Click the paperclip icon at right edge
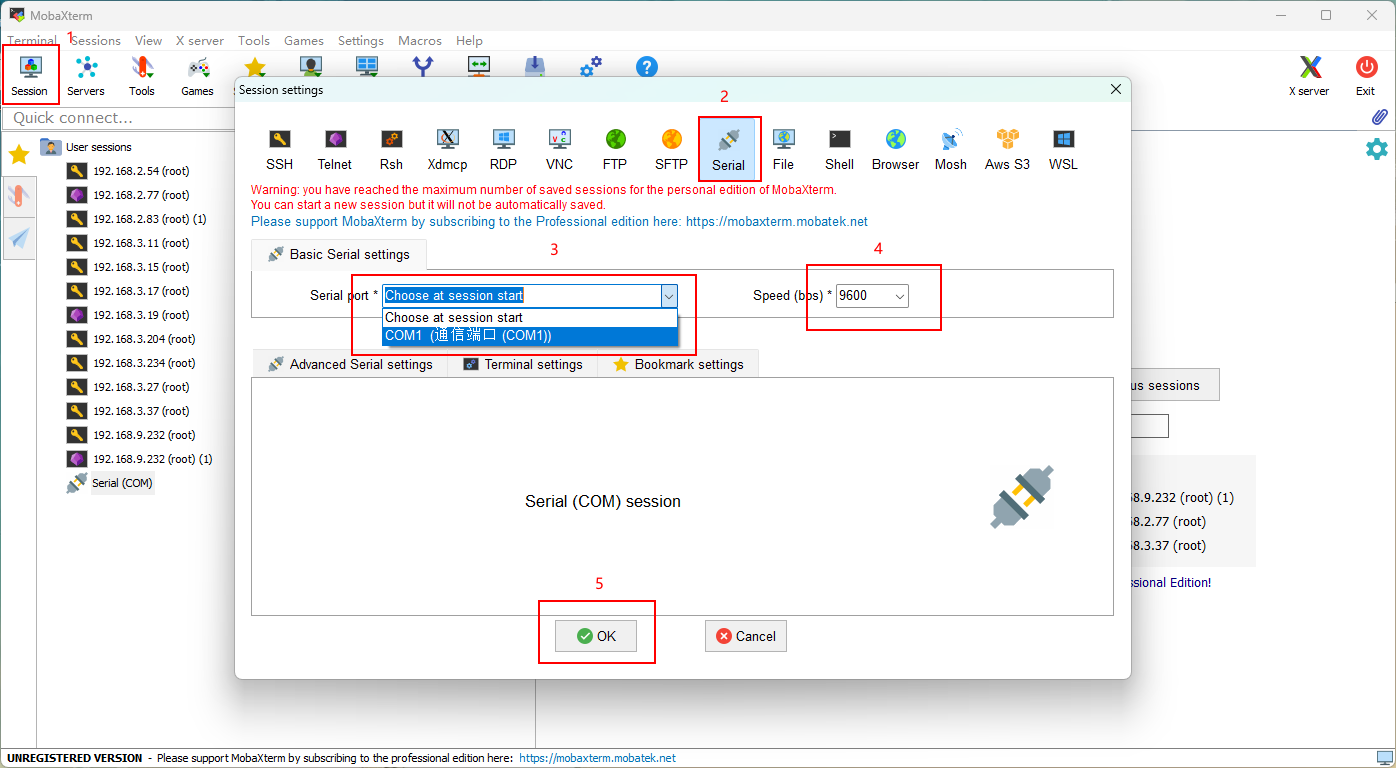1396x768 pixels. 1379,117
